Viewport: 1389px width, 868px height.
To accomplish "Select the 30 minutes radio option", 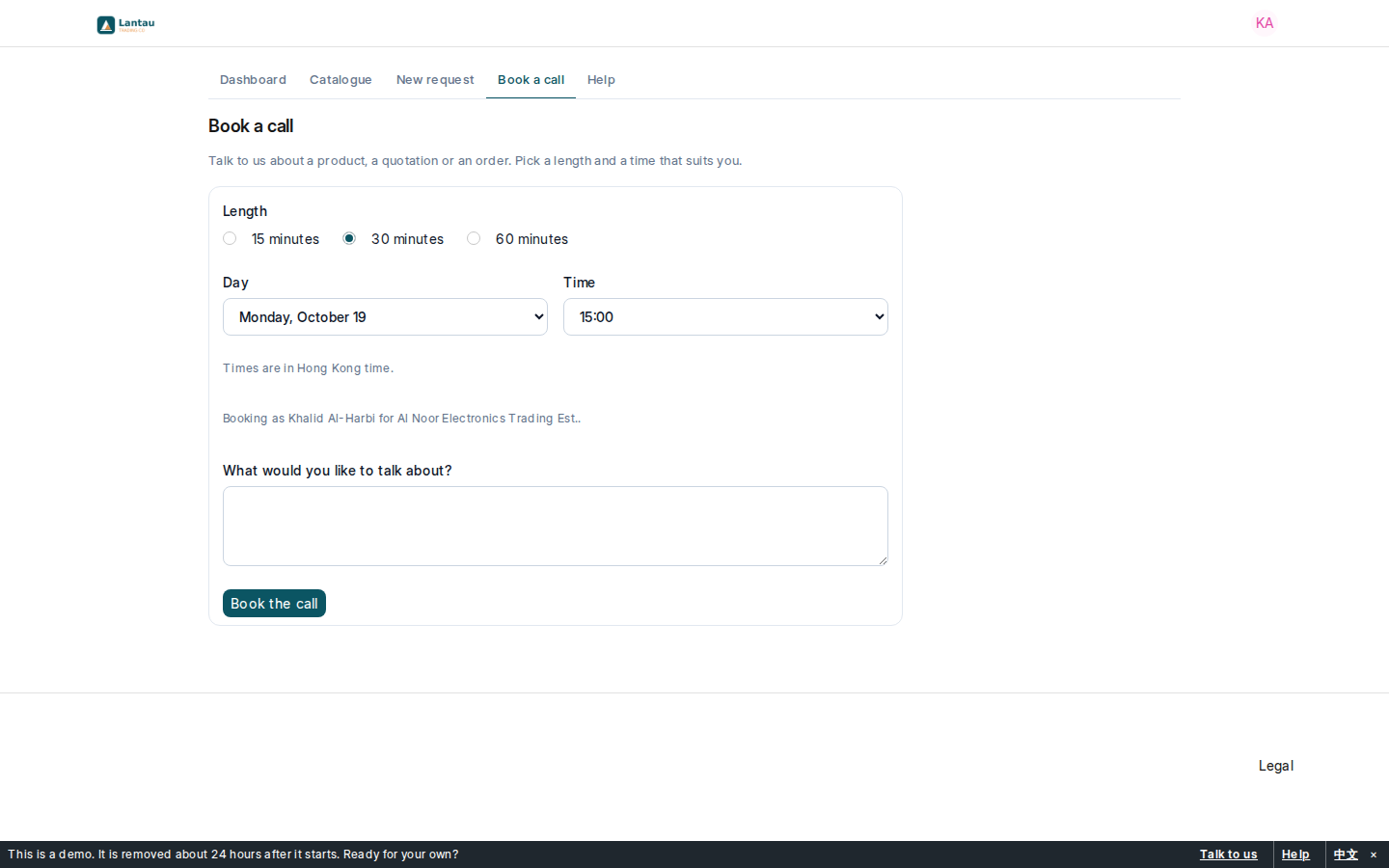I will 349,238.
